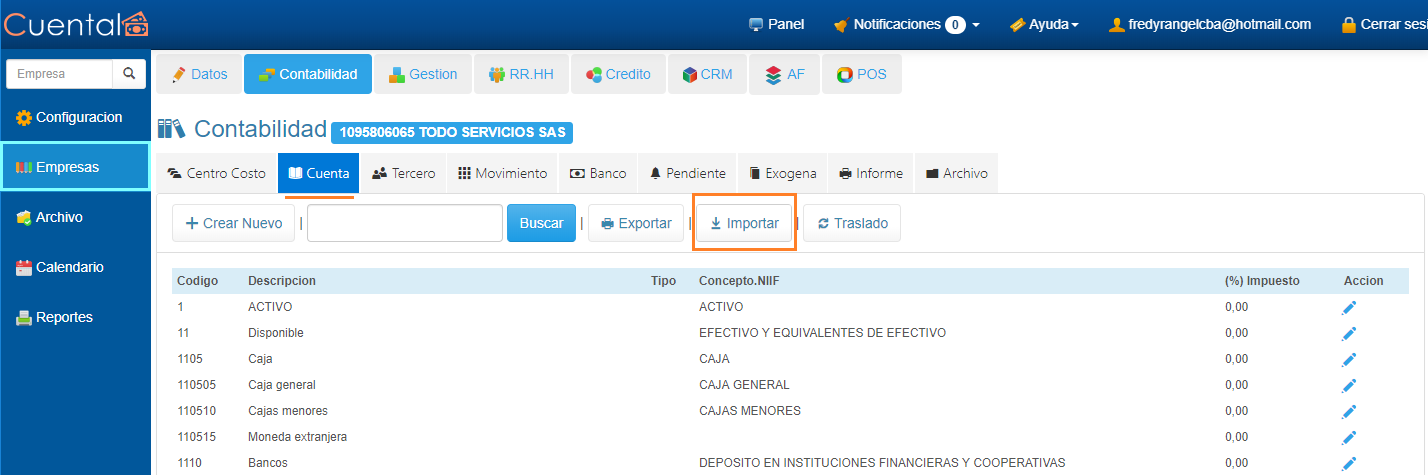Screen dimensions: 1428x475
Task: Click pencil icon for Cajas menores row
Action: click(1348, 412)
